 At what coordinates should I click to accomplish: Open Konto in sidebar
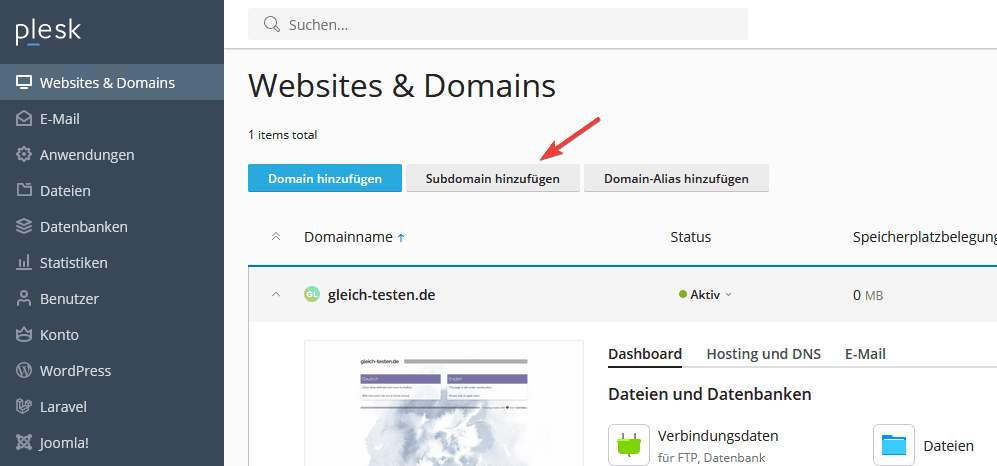click(x=112, y=334)
